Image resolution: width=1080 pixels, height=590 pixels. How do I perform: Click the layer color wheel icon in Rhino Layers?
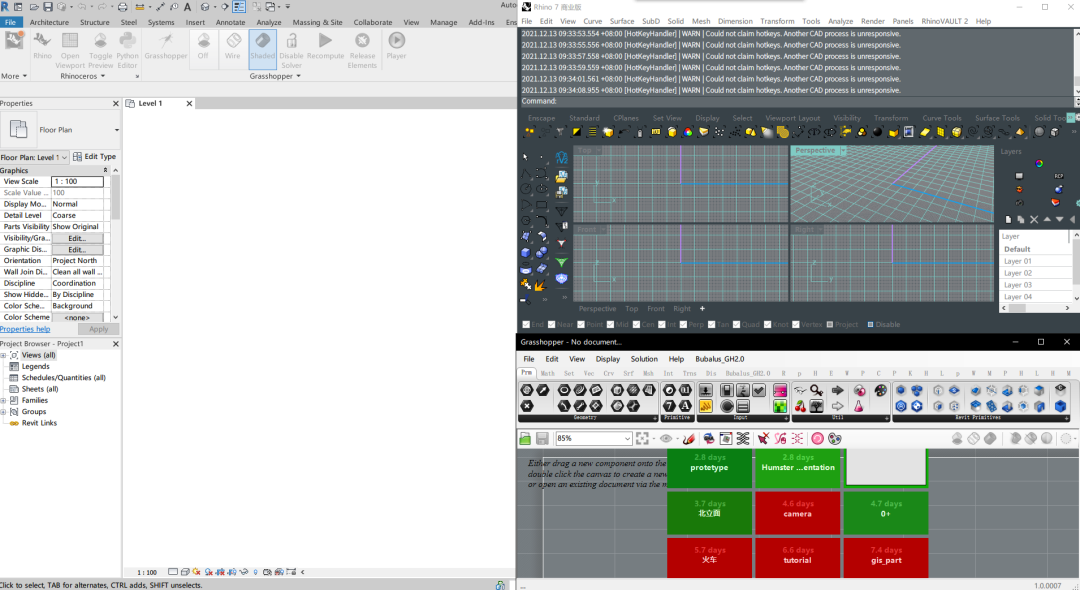pyautogui.click(x=1039, y=163)
